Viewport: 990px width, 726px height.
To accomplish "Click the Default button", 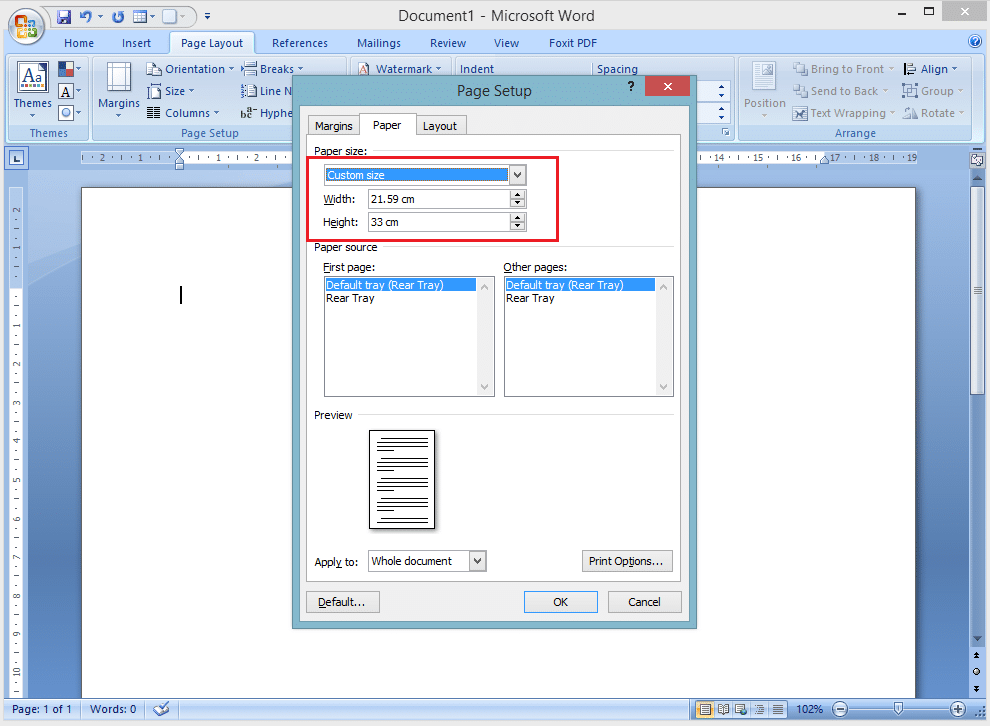I will tap(342, 602).
